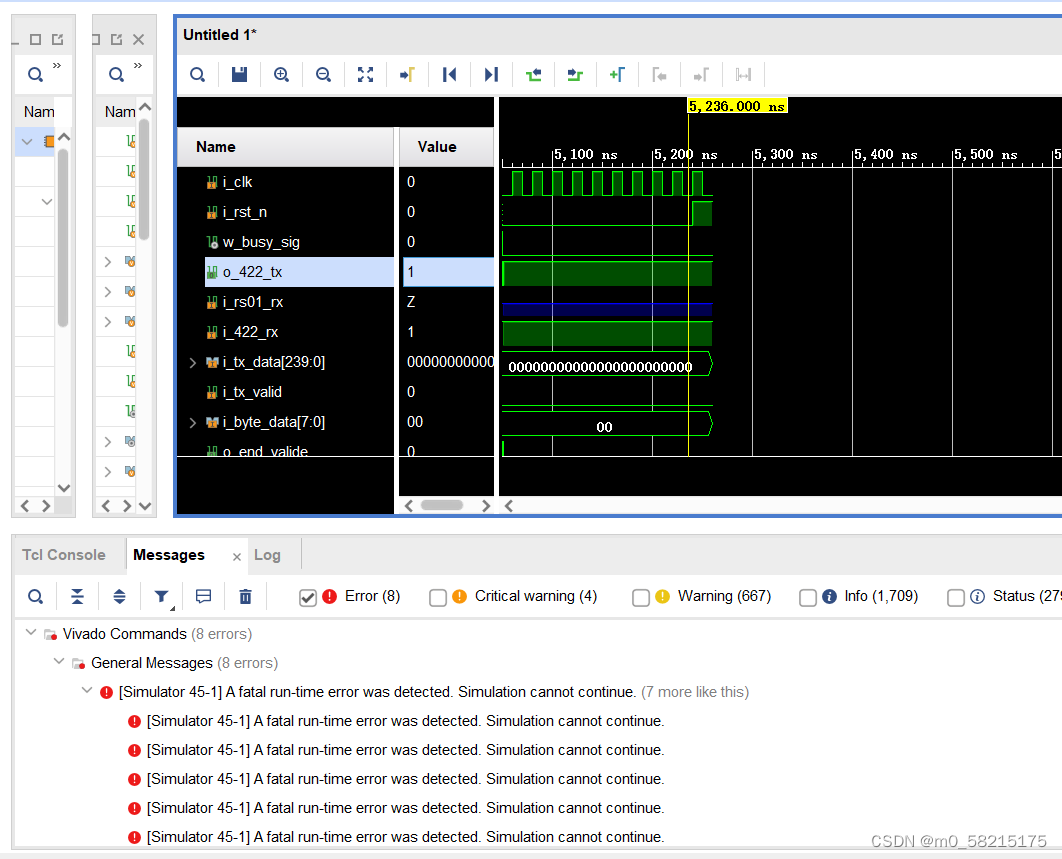Viewport: 1062px width, 859px height.
Task: Select the Zoom Out tool
Action: (322, 74)
